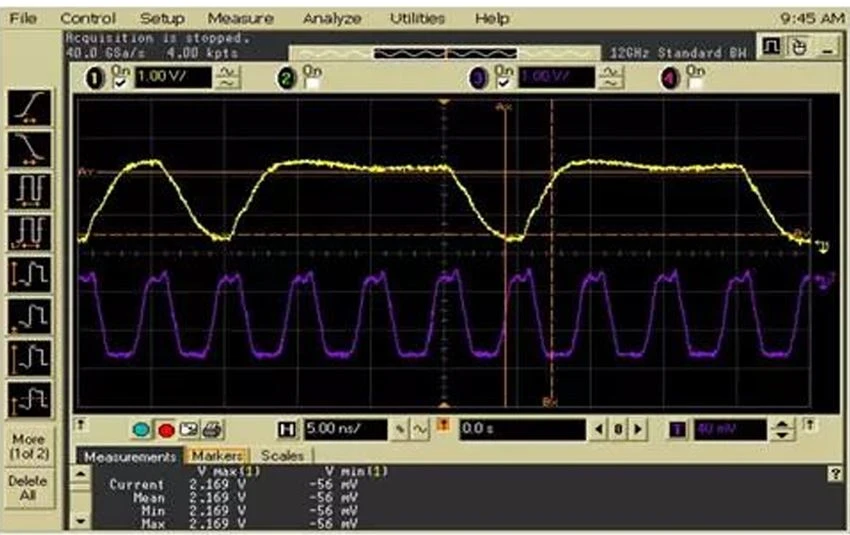Click the square-wave icon at top right
This screenshot has height=535, width=850.
(771, 47)
